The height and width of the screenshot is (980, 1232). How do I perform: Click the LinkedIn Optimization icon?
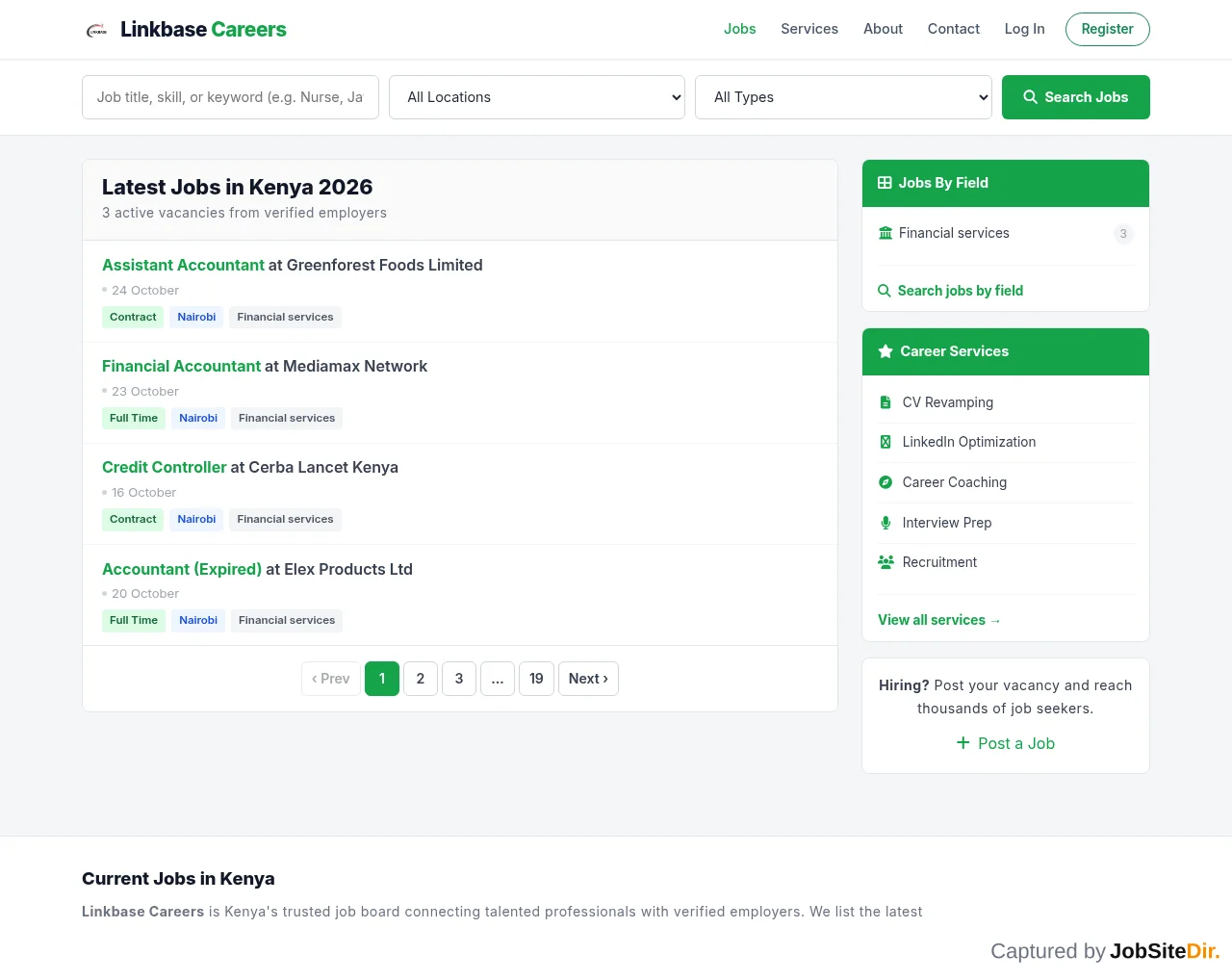pos(885,442)
